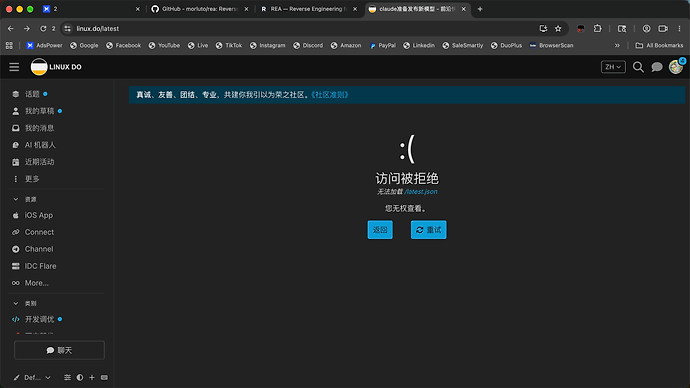Show more bookmarks with double chevron

(617, 45)
